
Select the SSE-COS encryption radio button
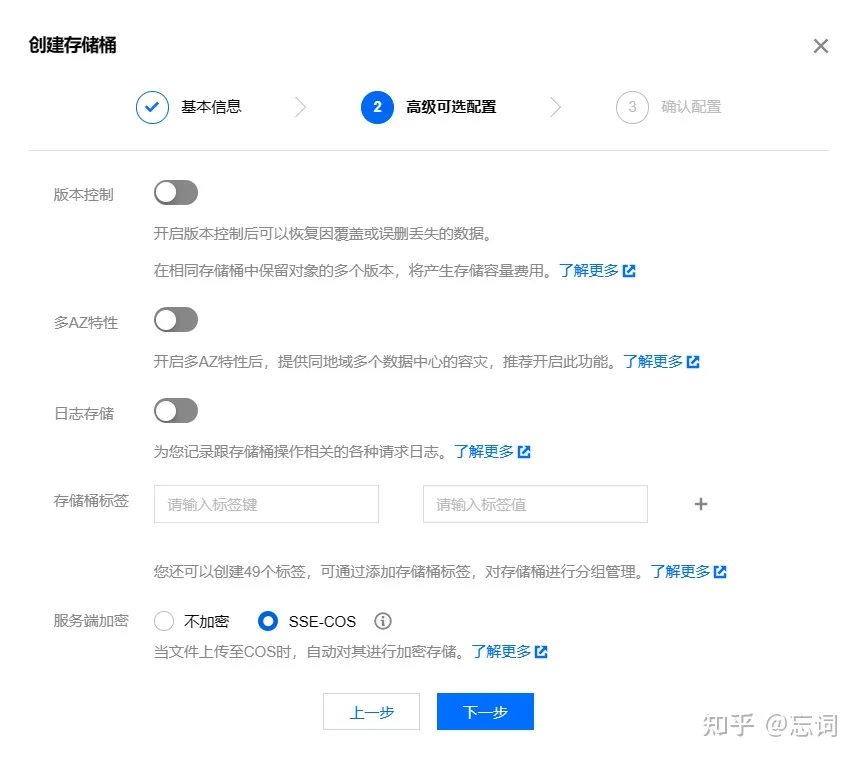(x=268, y=621)
